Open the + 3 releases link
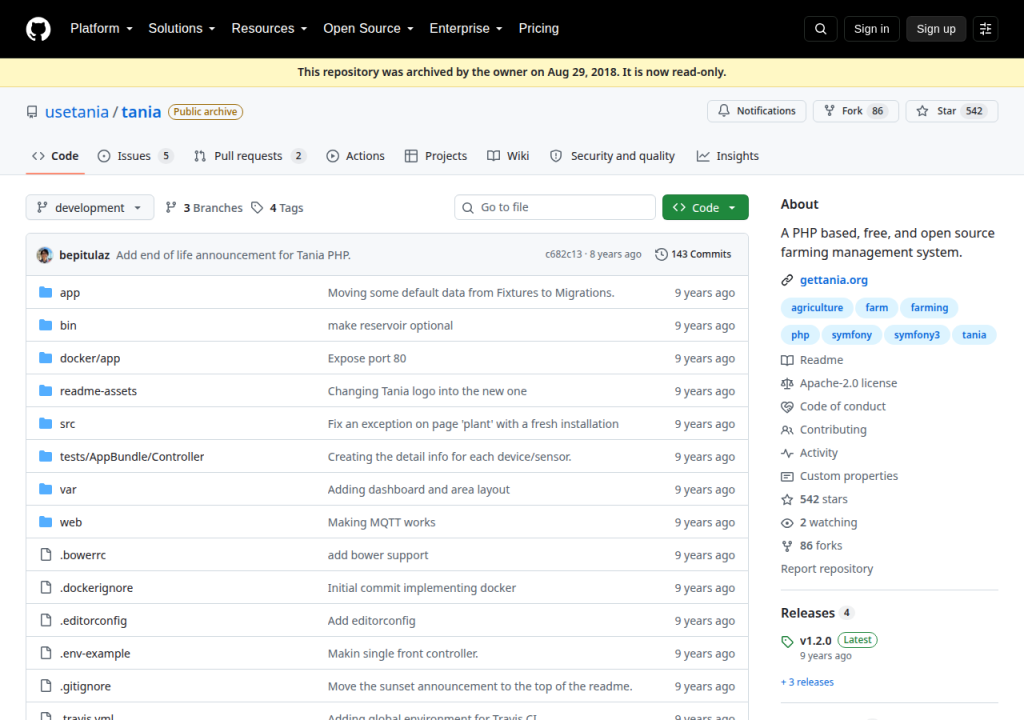 click(807, 681)
